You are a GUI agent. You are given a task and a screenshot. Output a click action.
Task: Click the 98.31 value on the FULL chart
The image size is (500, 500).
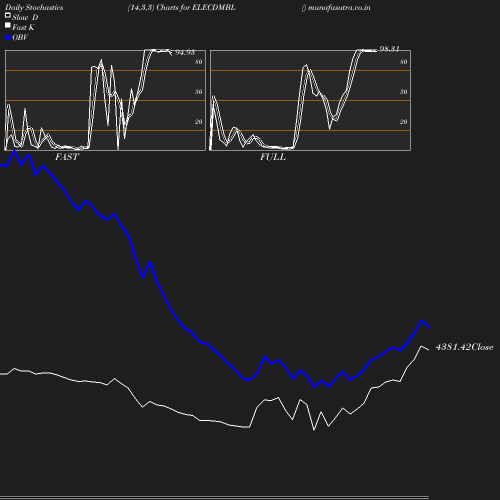(389, 49)
